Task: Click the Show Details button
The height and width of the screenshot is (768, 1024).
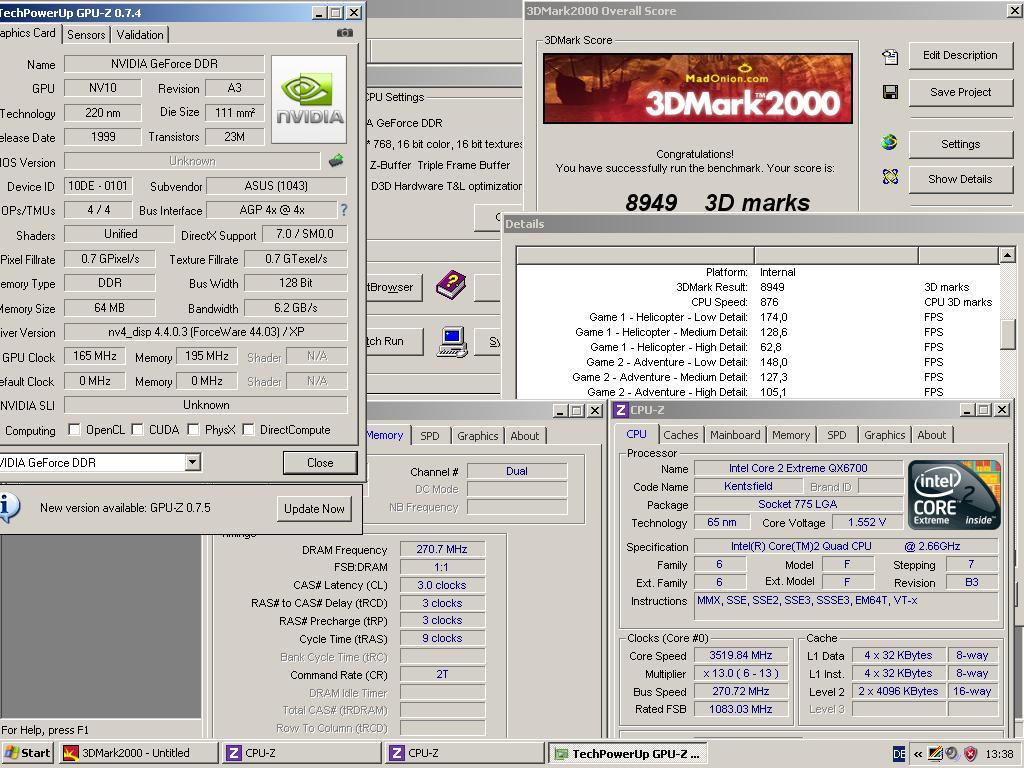Action: (960, 179)
